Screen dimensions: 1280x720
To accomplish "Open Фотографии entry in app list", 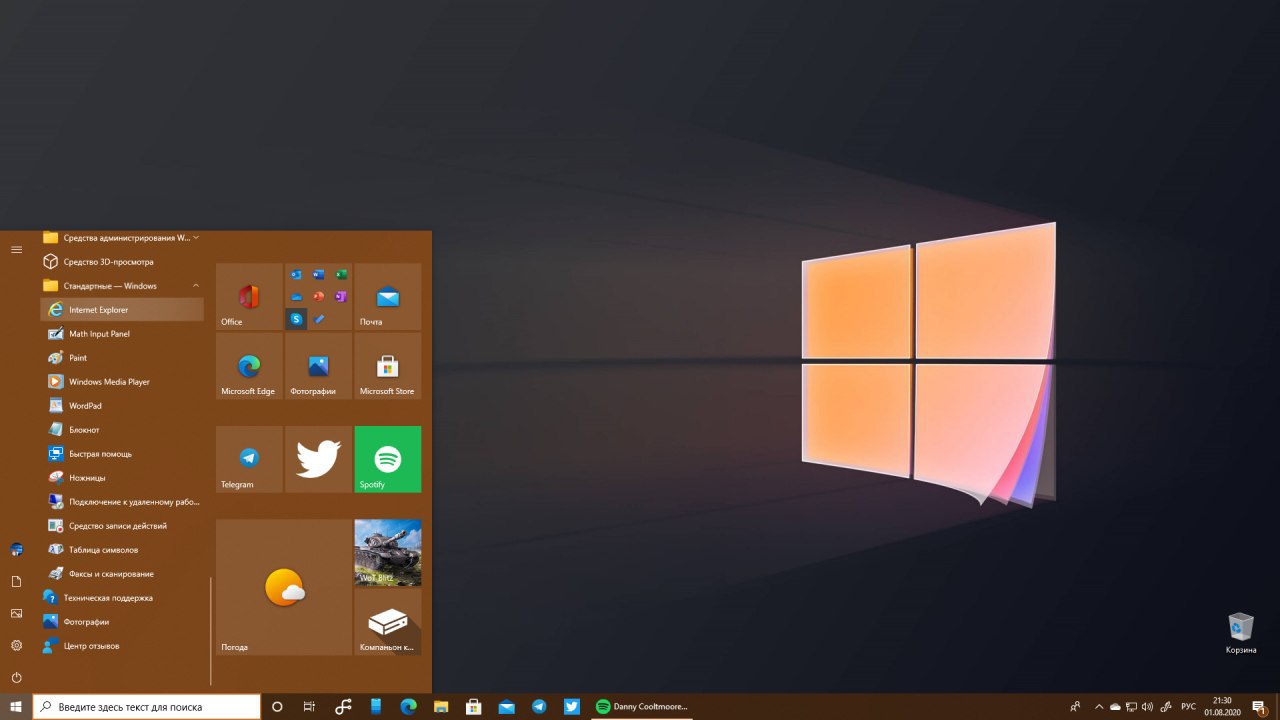I will 122,622.
